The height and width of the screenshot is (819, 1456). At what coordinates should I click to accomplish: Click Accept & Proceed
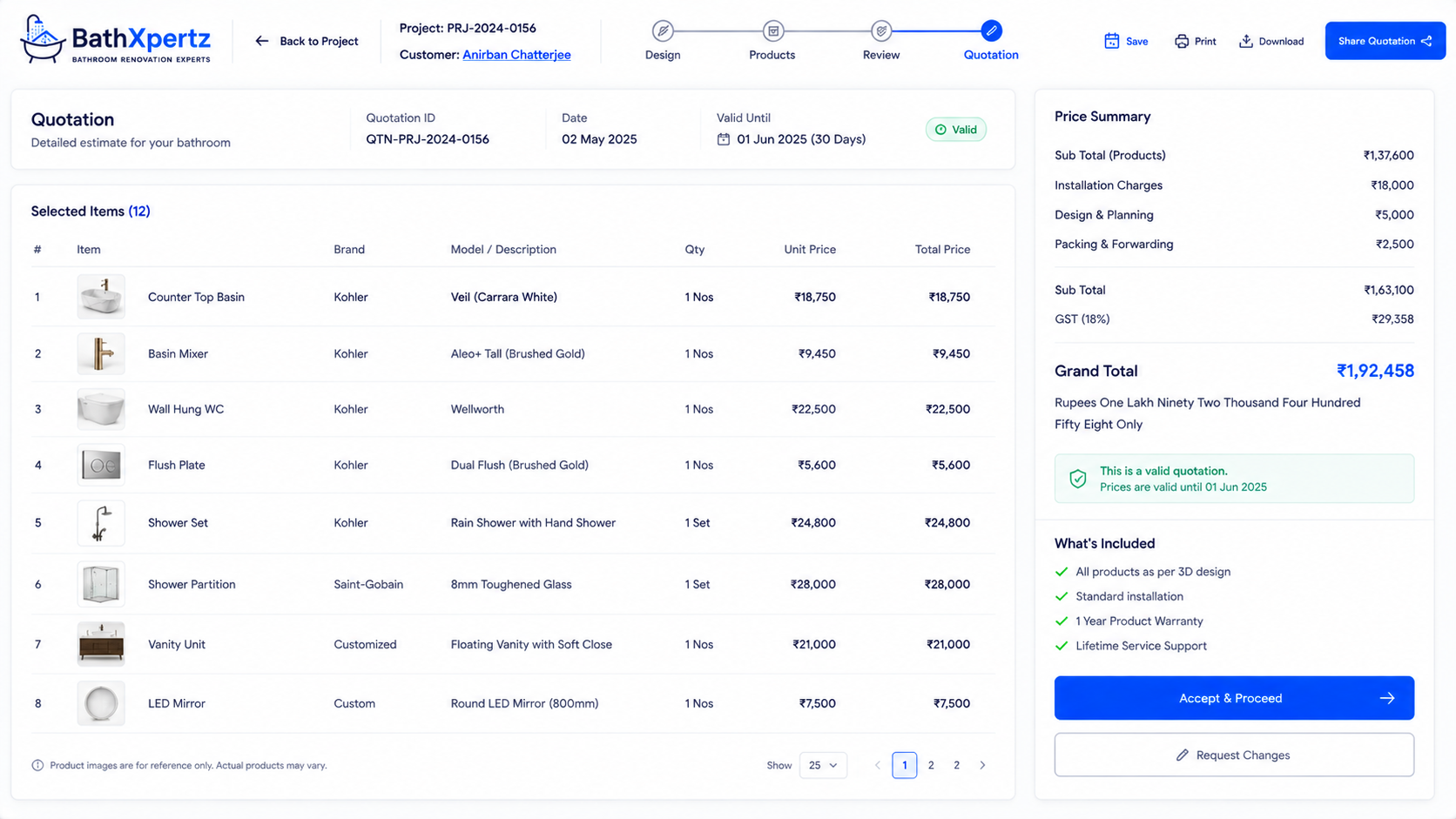[x=1234, y=698]
